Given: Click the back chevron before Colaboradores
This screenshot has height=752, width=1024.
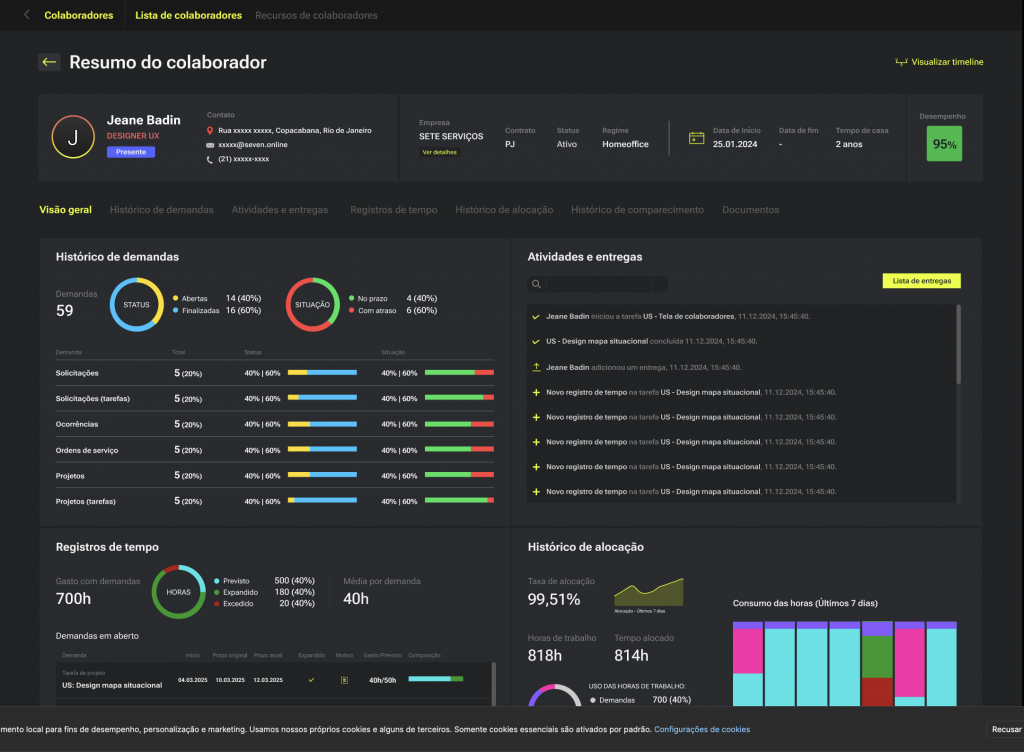Looking at the screenshot, I should [27, 15].
